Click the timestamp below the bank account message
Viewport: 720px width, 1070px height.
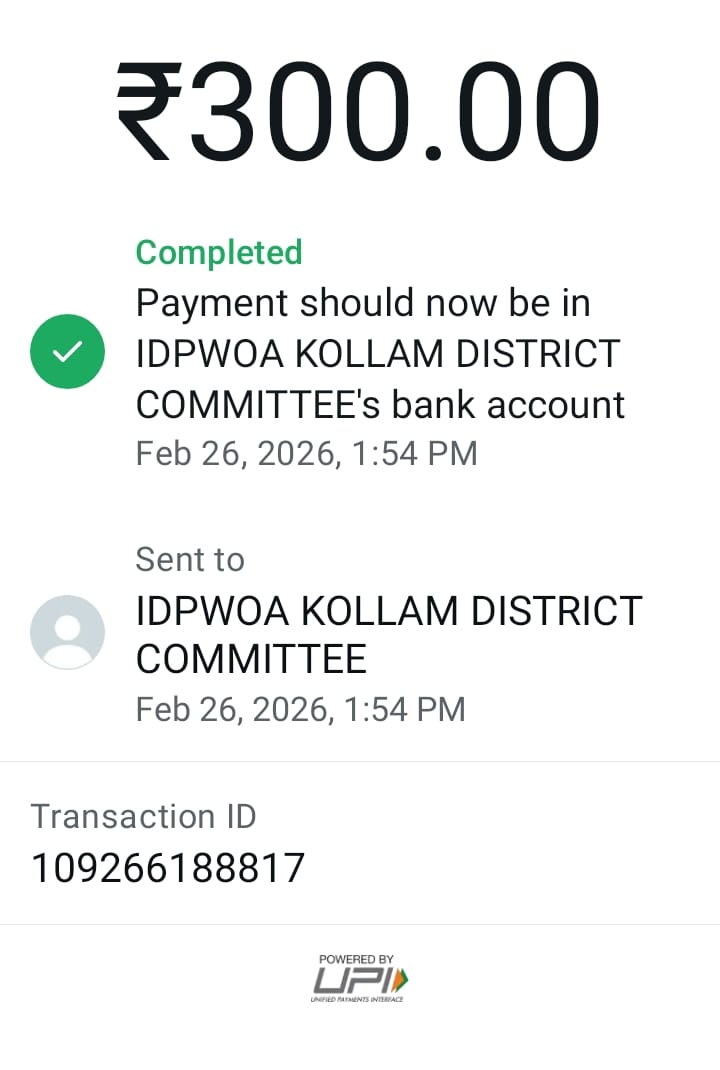tap(306, 453)
